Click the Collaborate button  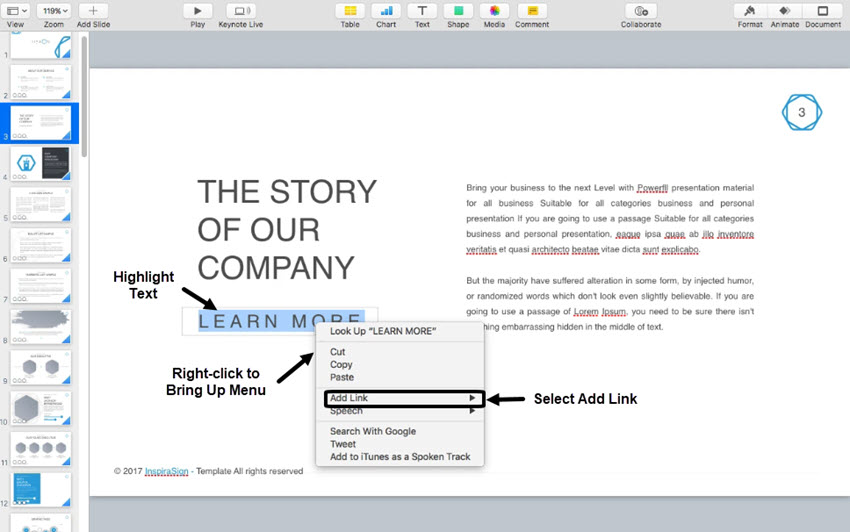[x=641, y=11]
